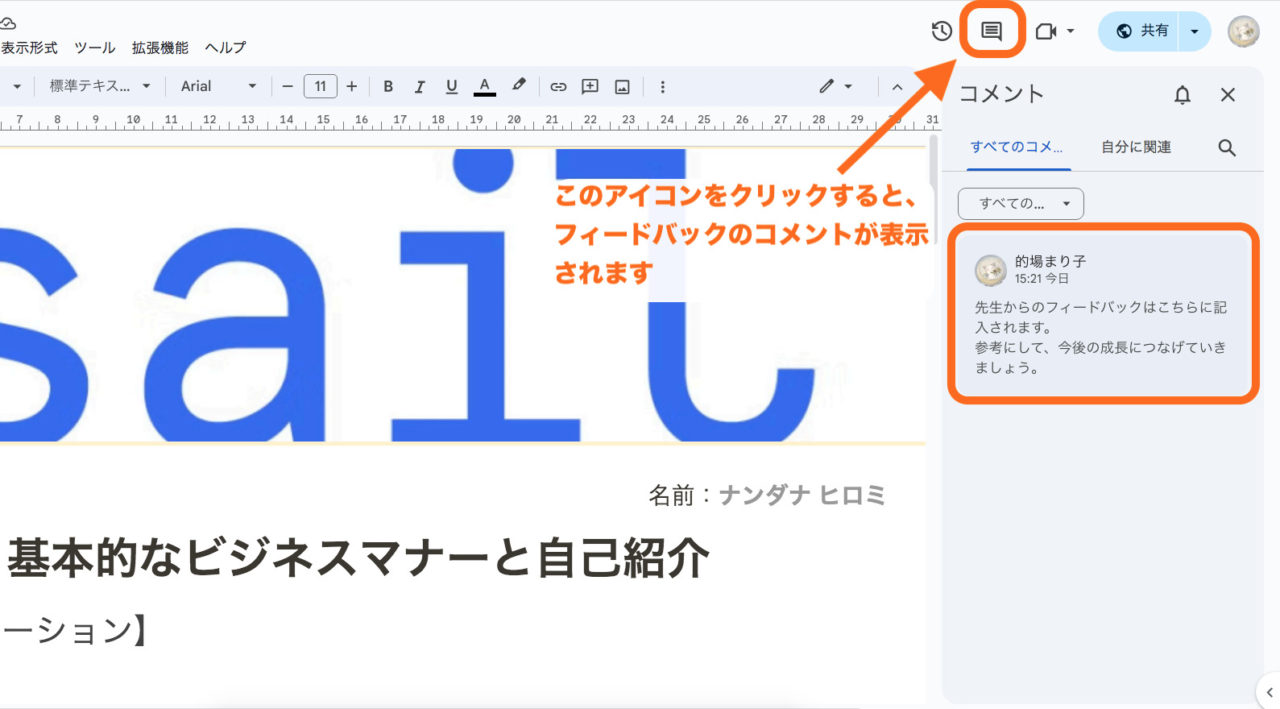
Task: Open comment notification bell settings
Action: pyautogui.click(x=1182, y=95)
